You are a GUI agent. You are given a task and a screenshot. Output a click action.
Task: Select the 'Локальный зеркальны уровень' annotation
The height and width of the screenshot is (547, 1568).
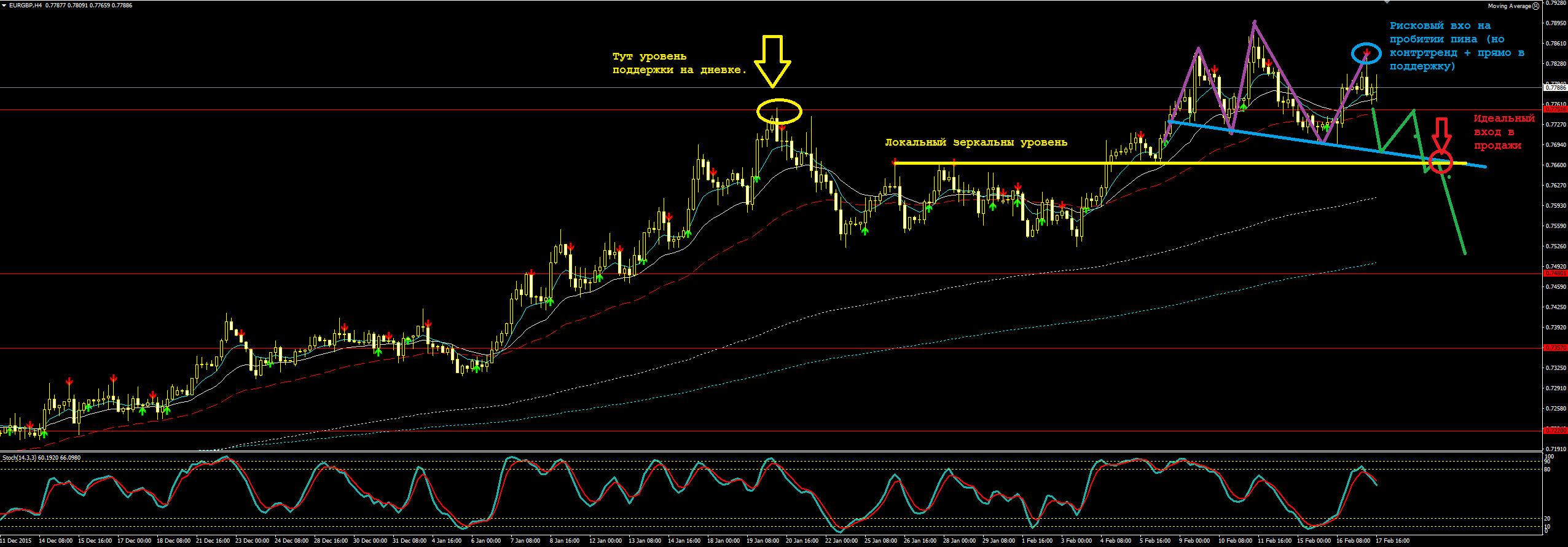(976, 143)
